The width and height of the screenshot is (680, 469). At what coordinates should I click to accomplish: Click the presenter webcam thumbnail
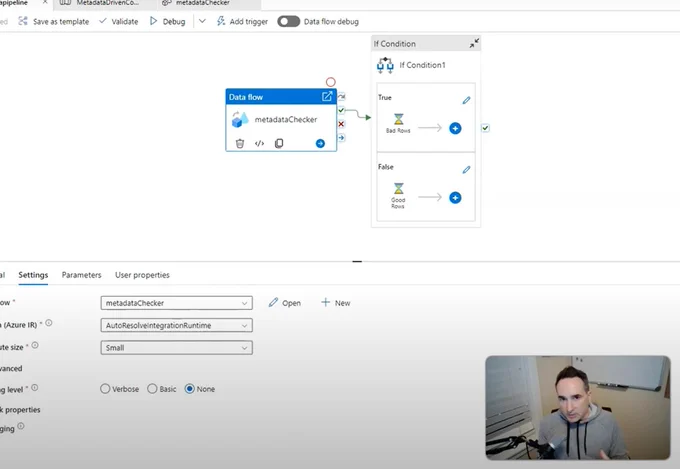click(x=578, y=408)
